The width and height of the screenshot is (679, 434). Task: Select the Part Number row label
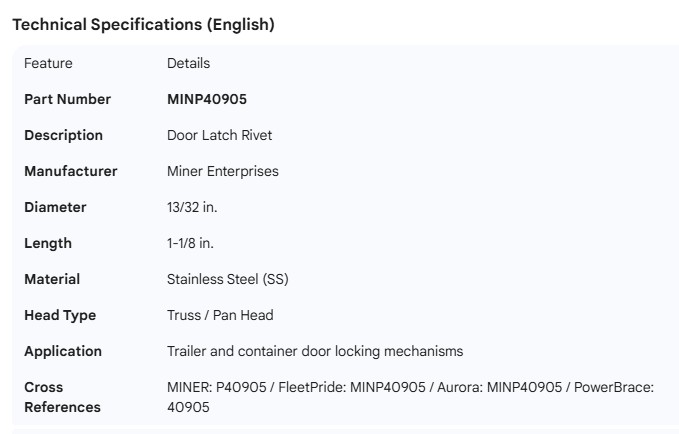(x=67, y=99)
